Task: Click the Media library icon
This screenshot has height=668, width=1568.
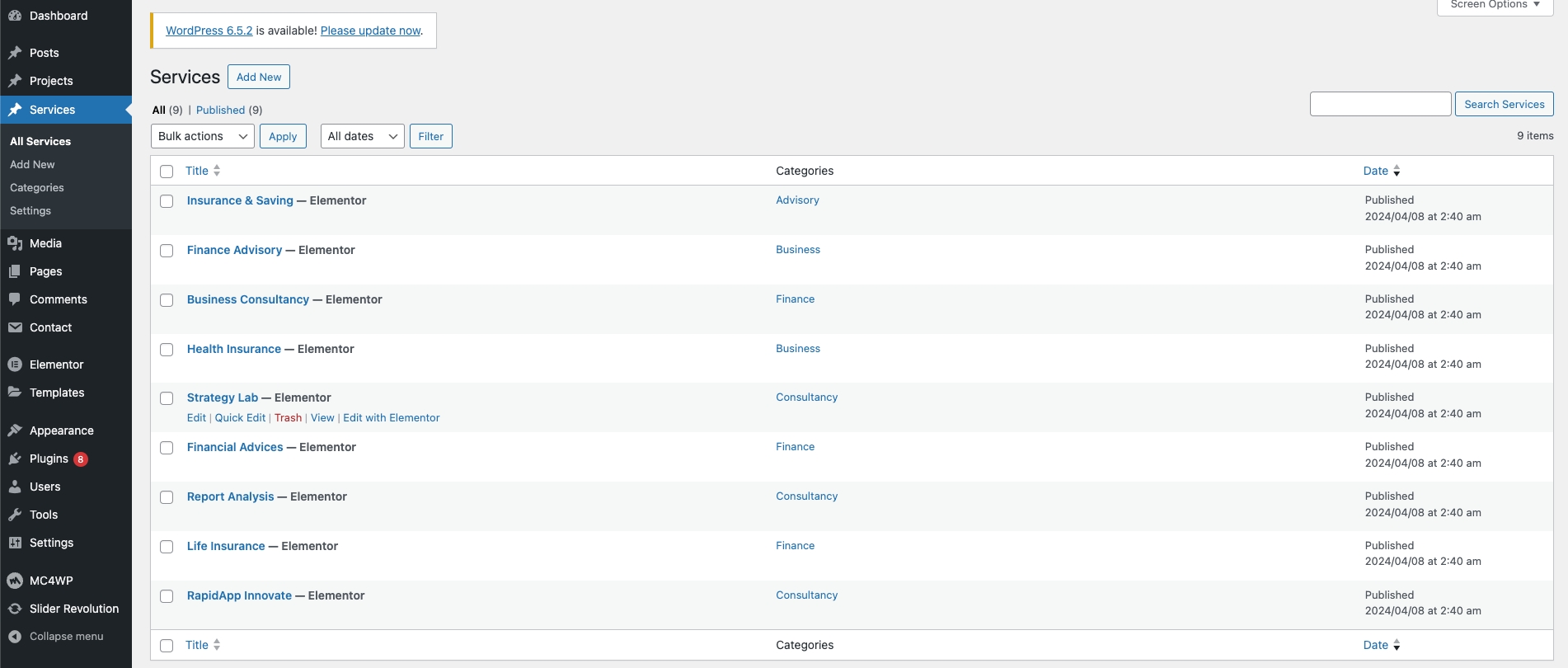Action: 15,243
